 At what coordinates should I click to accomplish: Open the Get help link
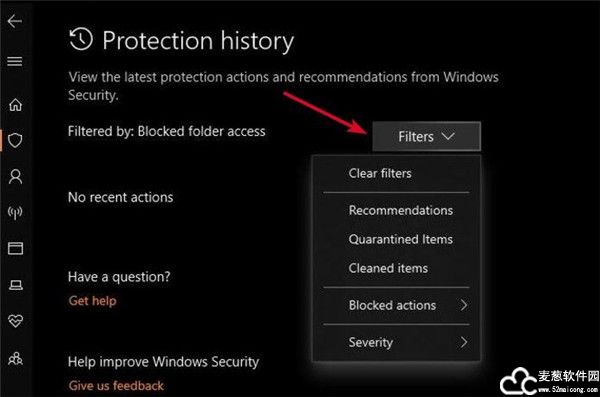pyautogui.click(x=92, y=301)
